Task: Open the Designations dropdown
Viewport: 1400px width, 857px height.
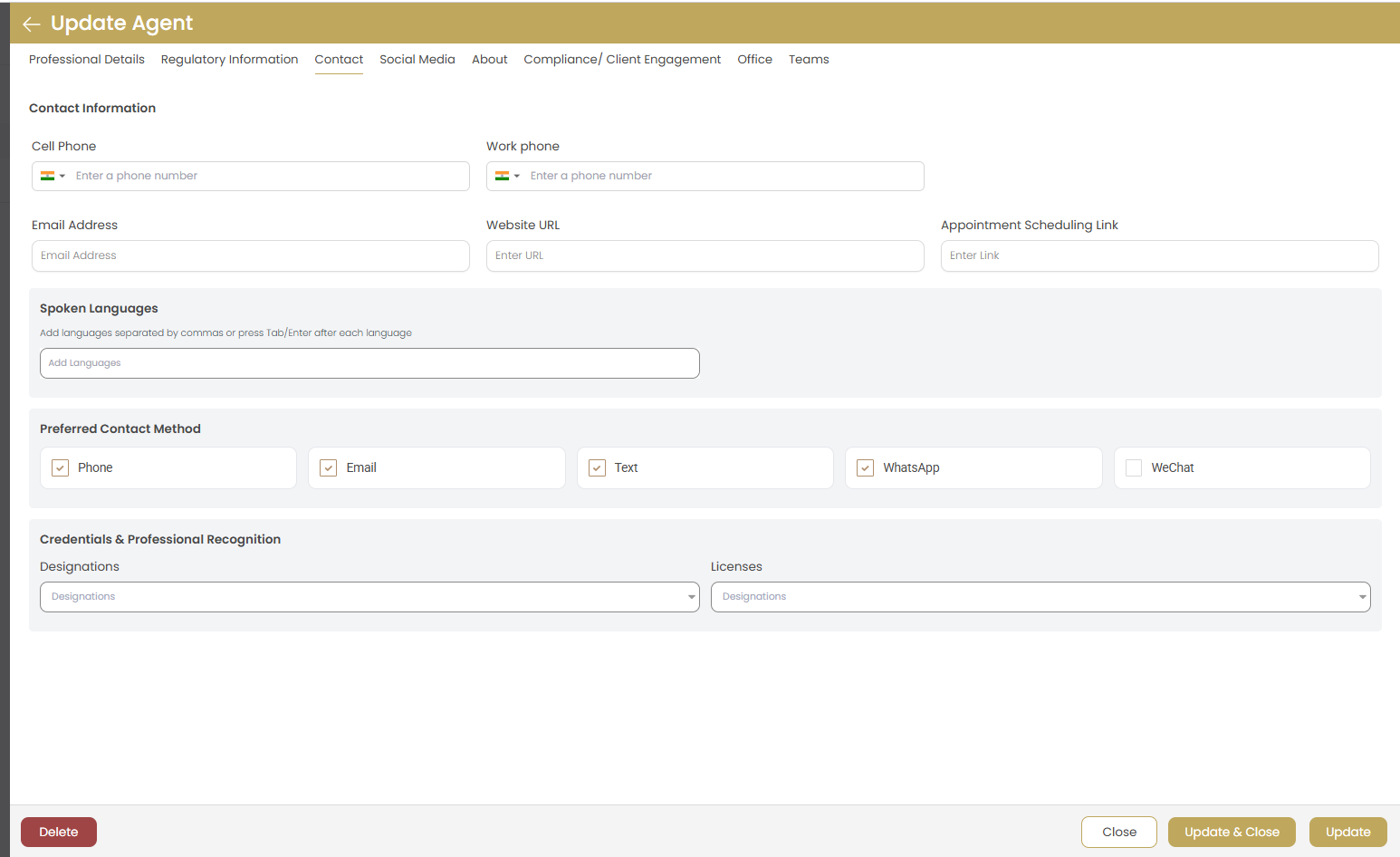Action: [x=691, y=596]
